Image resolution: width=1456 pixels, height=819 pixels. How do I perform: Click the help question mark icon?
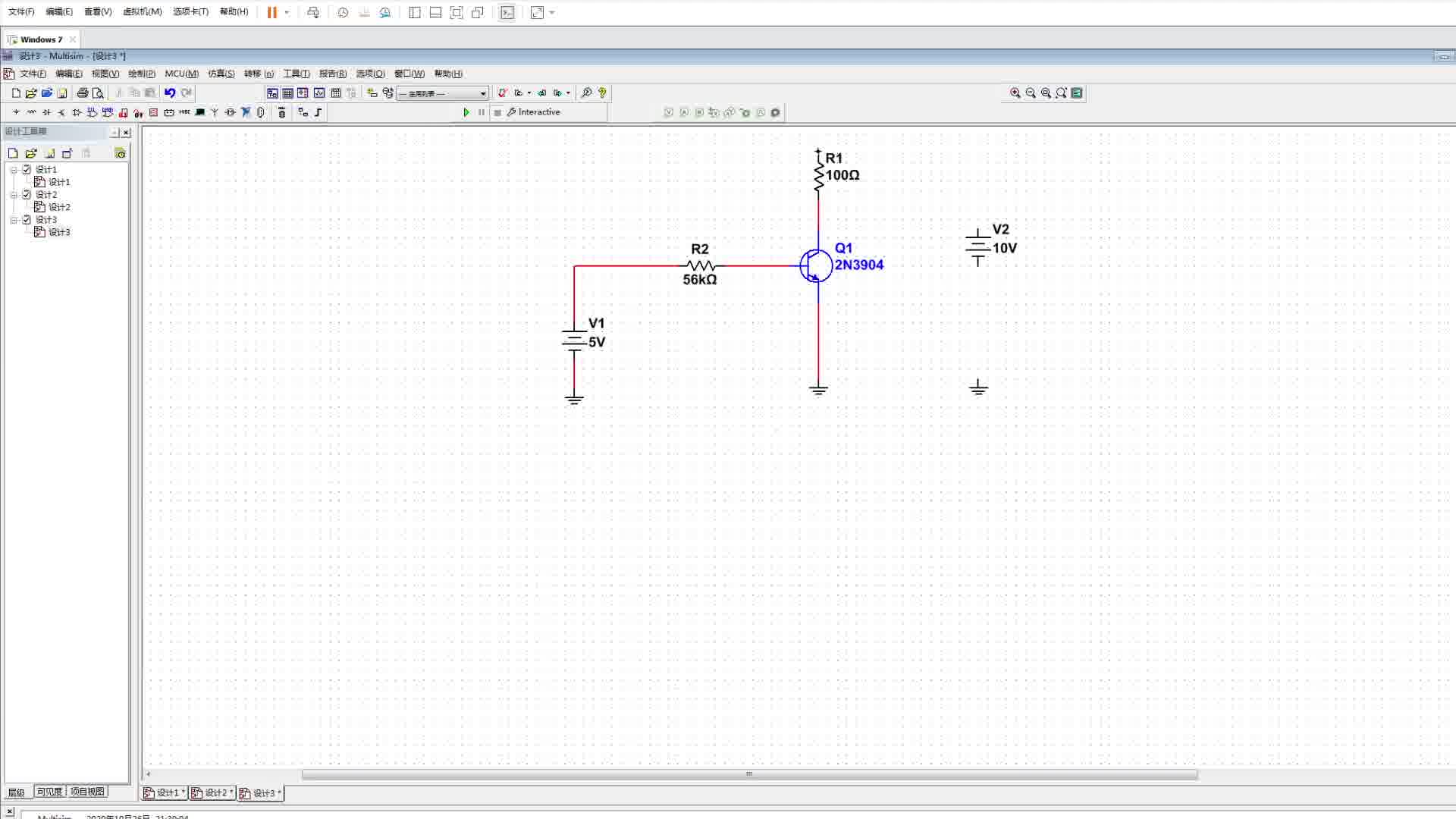click(602, 93)
